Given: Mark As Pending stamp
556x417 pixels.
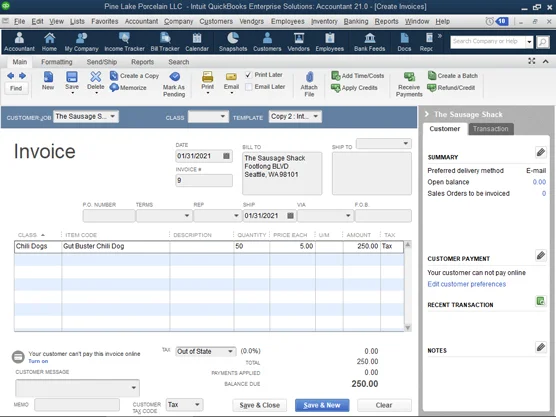Looking at the screenshot, I should (174, 84).
